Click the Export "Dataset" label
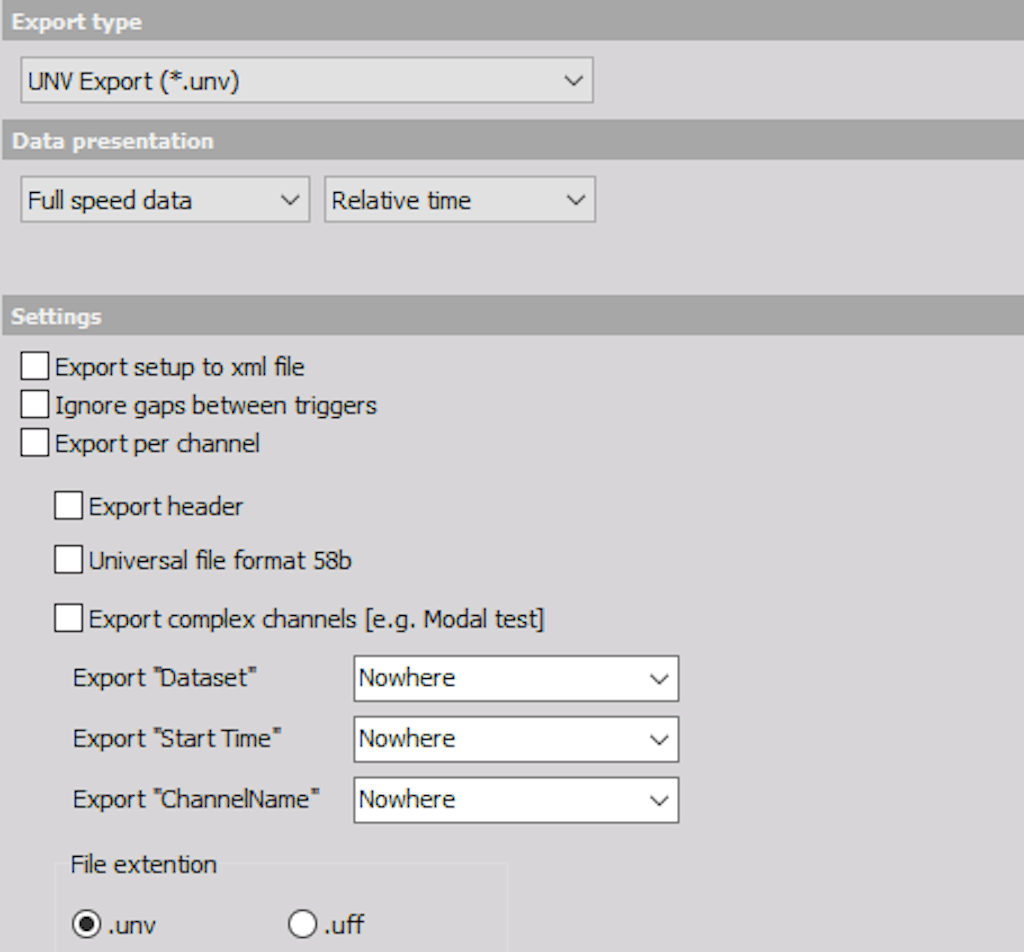 165,678
